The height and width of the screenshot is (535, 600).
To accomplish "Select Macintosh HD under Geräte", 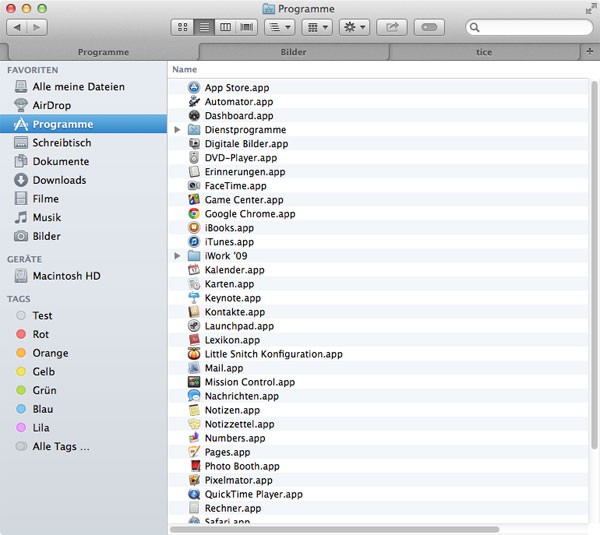I will coord(83,276).
